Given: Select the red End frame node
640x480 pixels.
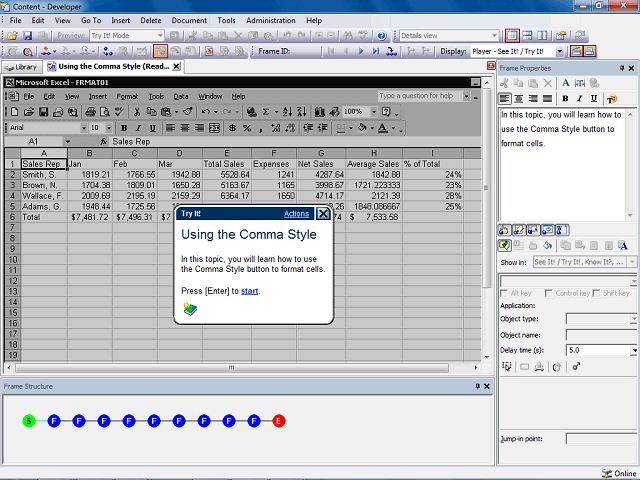Looking at the screenshot, I should pos(279,421).
